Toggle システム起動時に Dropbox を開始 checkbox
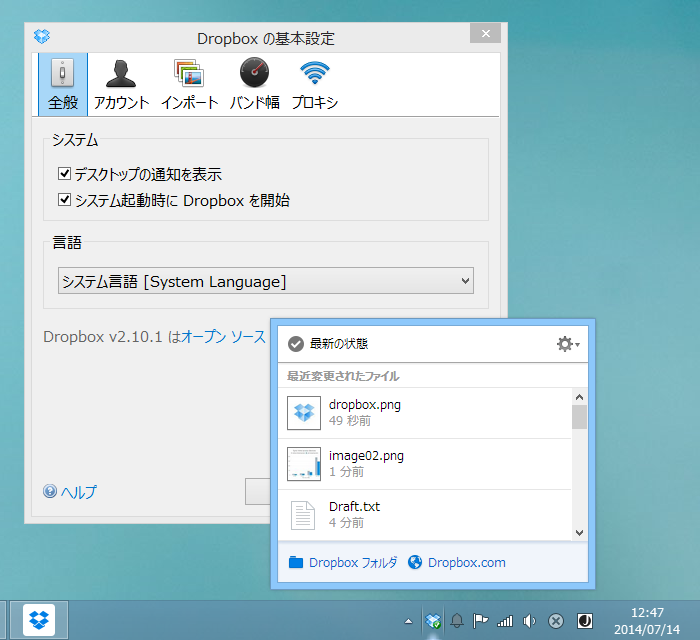The width and height of the screenshot is (700, 640). [64, 199]
